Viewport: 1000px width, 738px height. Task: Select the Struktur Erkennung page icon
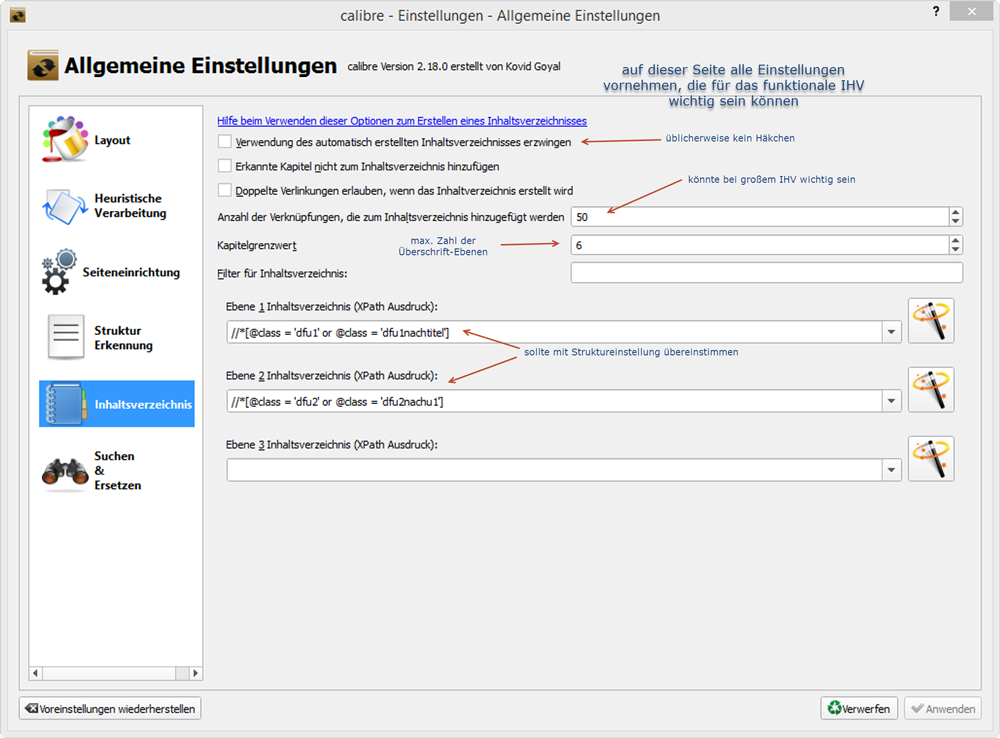click(x=66, y=338)
